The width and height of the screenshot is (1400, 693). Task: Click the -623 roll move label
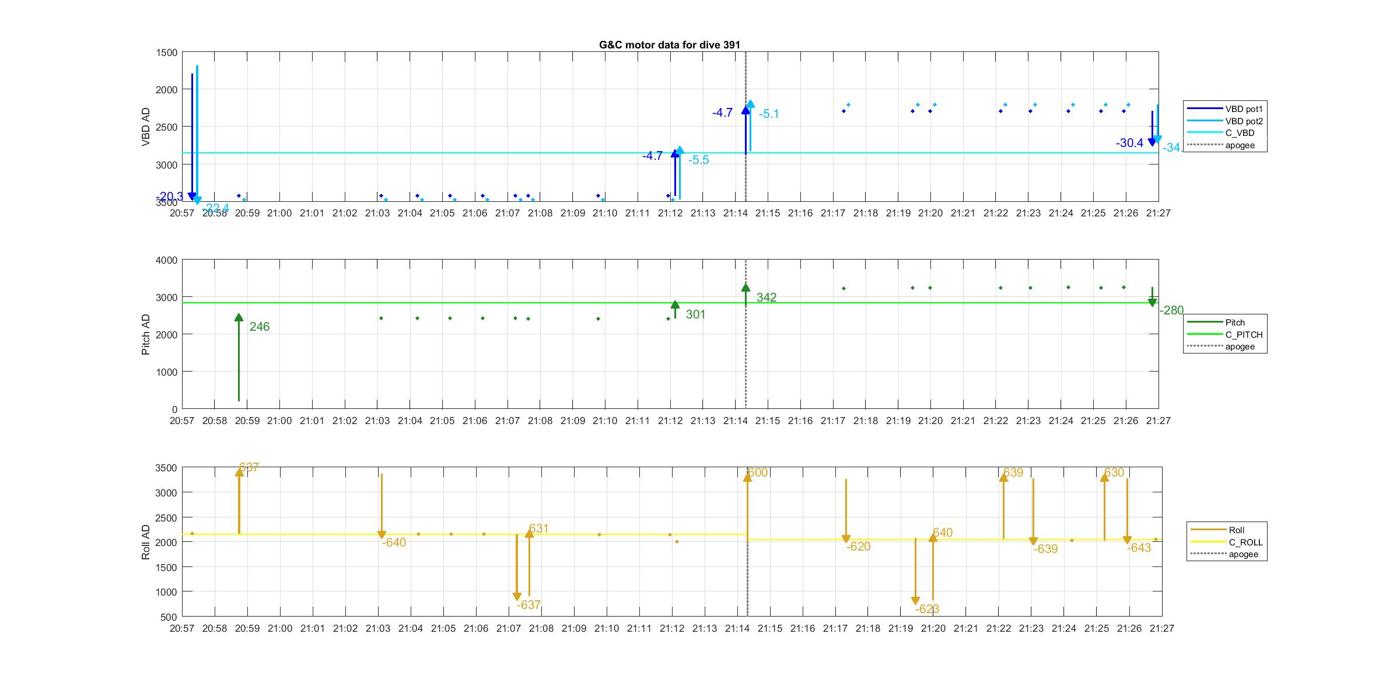coord(927,609)
